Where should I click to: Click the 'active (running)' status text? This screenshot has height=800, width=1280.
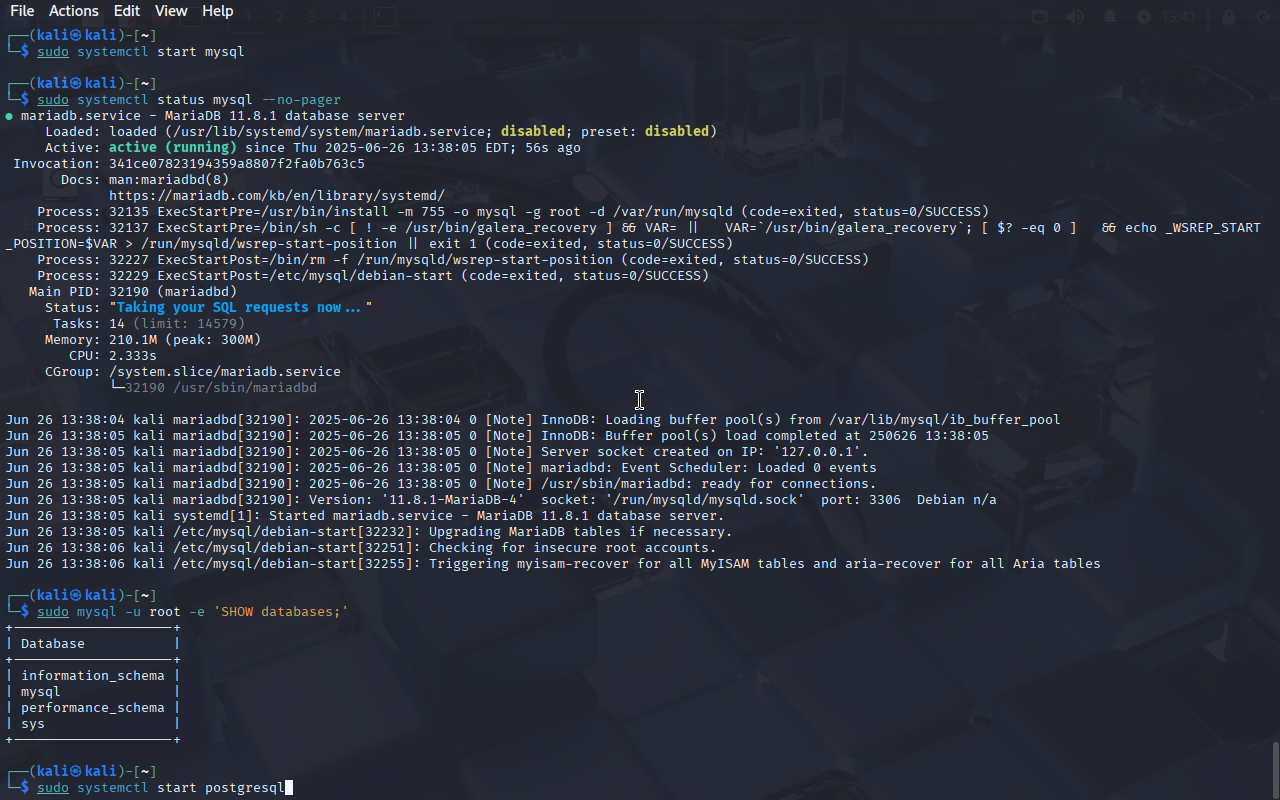pos(173,147)
